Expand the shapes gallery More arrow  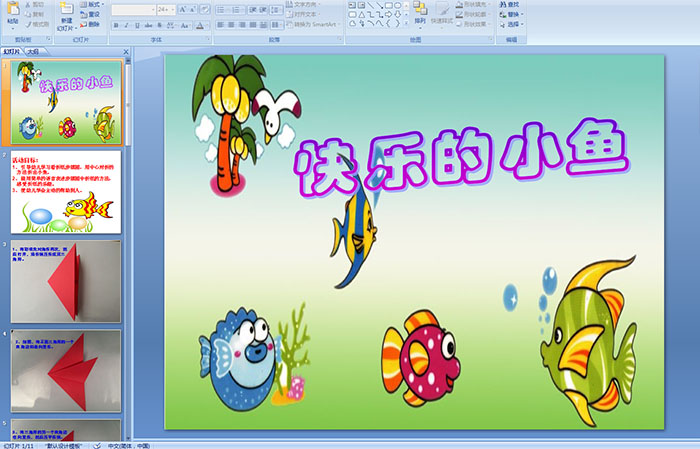click(406, 23)
